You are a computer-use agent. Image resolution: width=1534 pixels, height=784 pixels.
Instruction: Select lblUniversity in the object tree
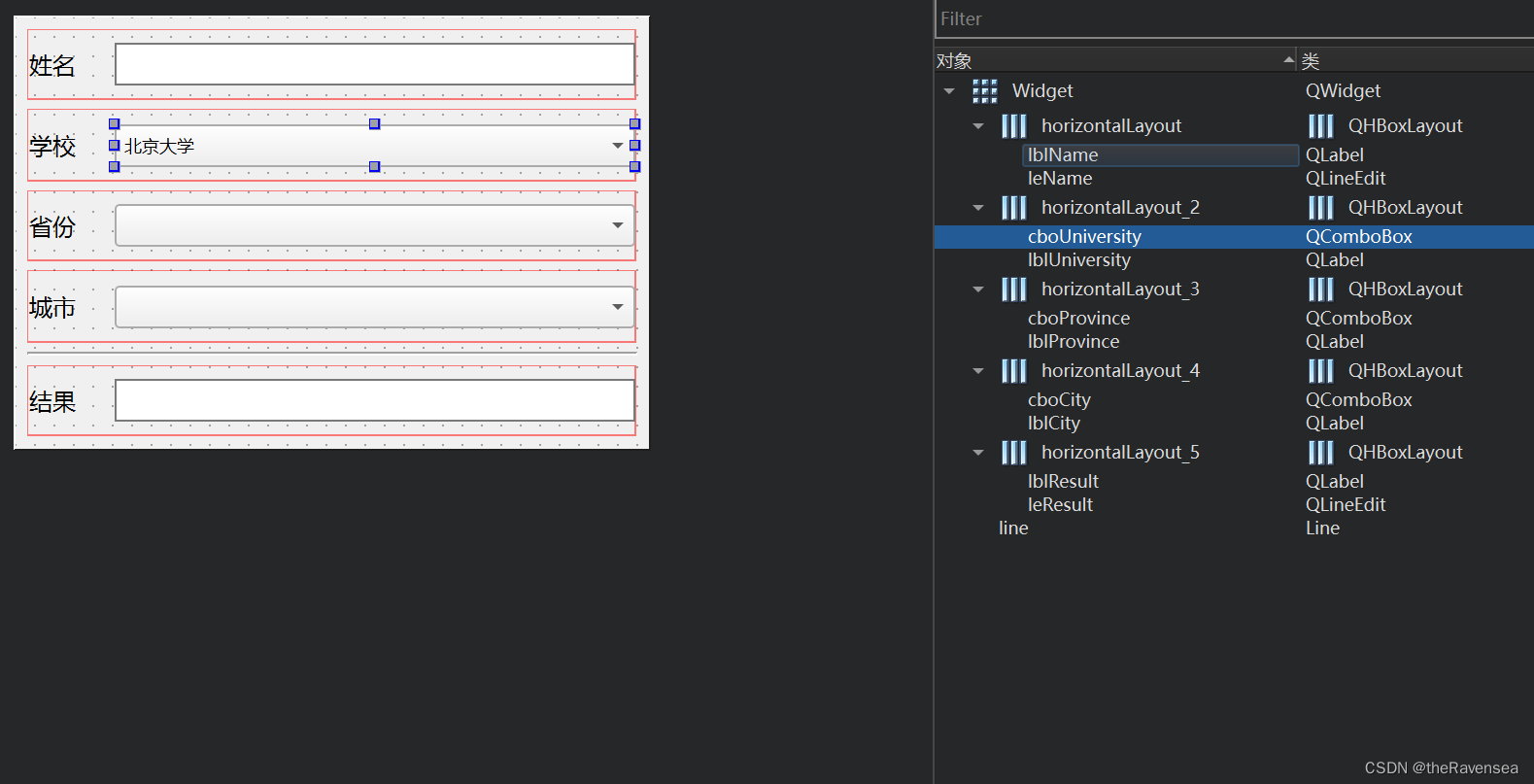1079,260
